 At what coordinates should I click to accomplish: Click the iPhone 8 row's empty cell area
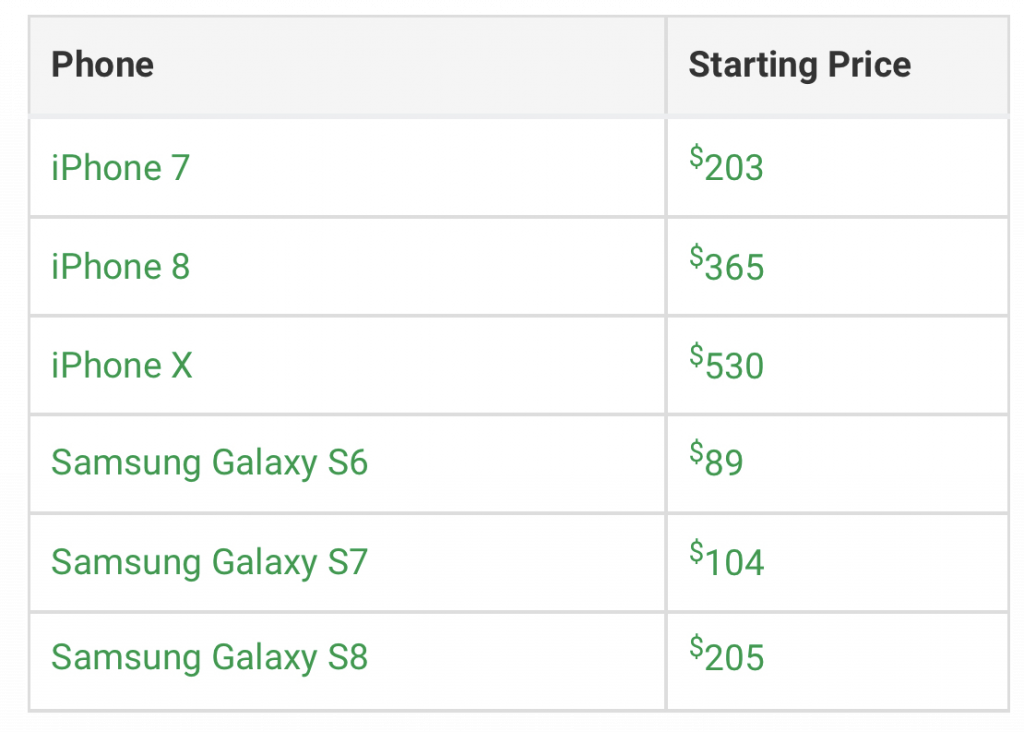tap(428, 267)
